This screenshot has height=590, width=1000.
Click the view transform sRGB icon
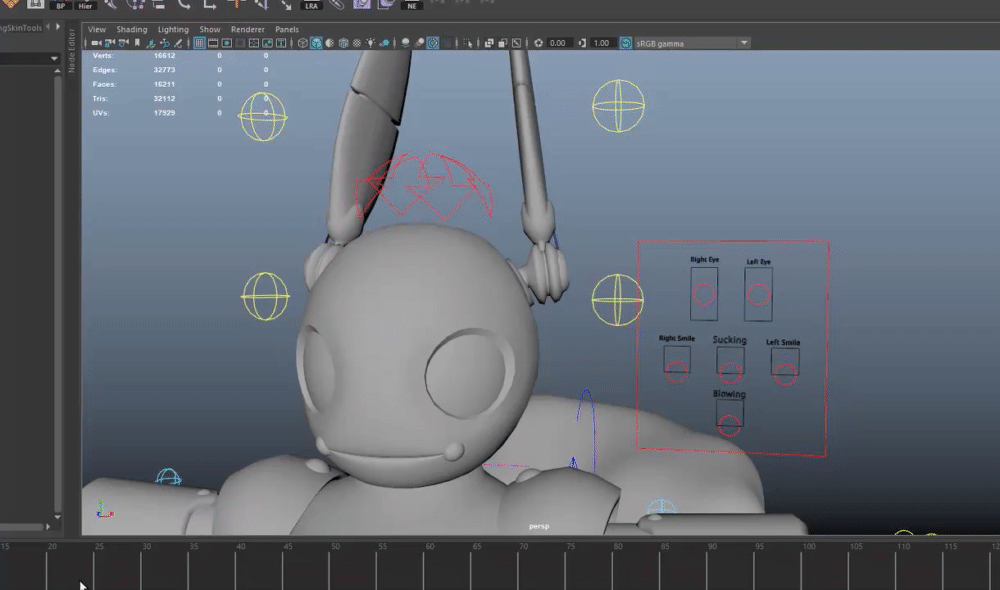pyautogui.click(x=626, y=43)
